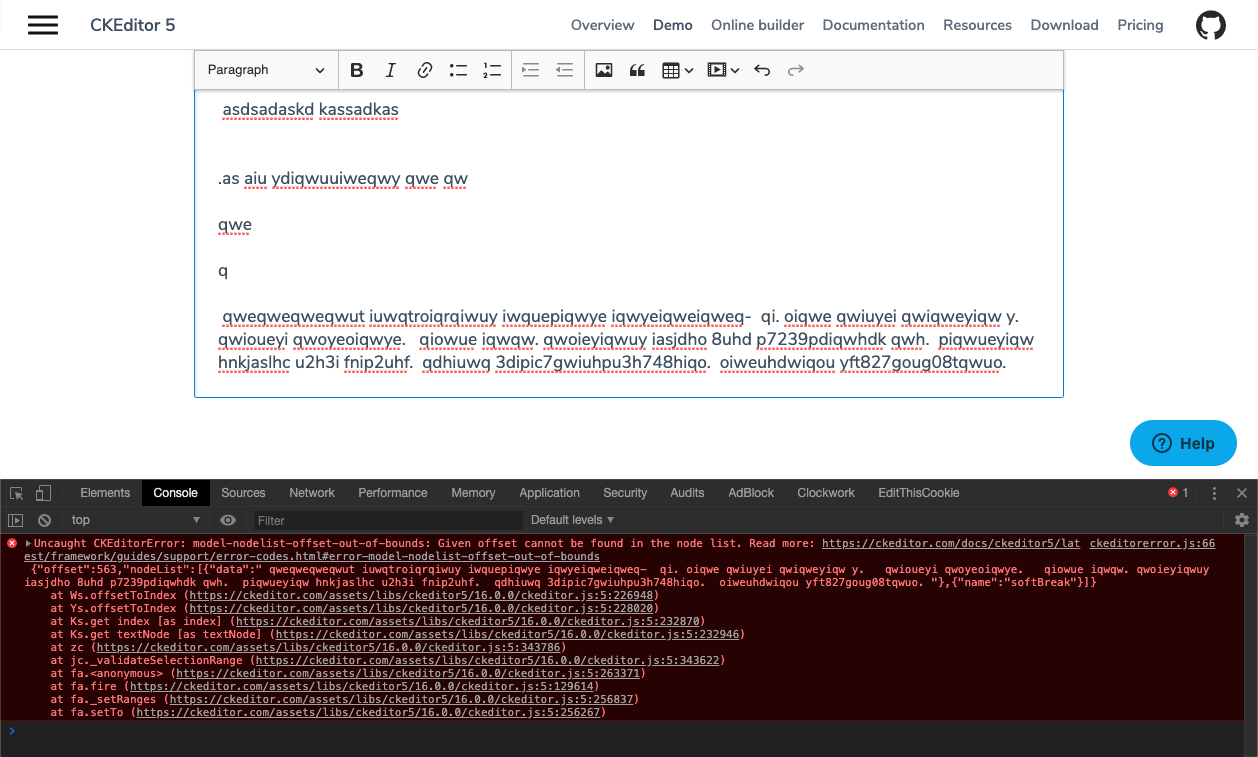This screenshot has height=757, width=1258.
Task: Insert a link using the toolbar icon
Action: 424,70
